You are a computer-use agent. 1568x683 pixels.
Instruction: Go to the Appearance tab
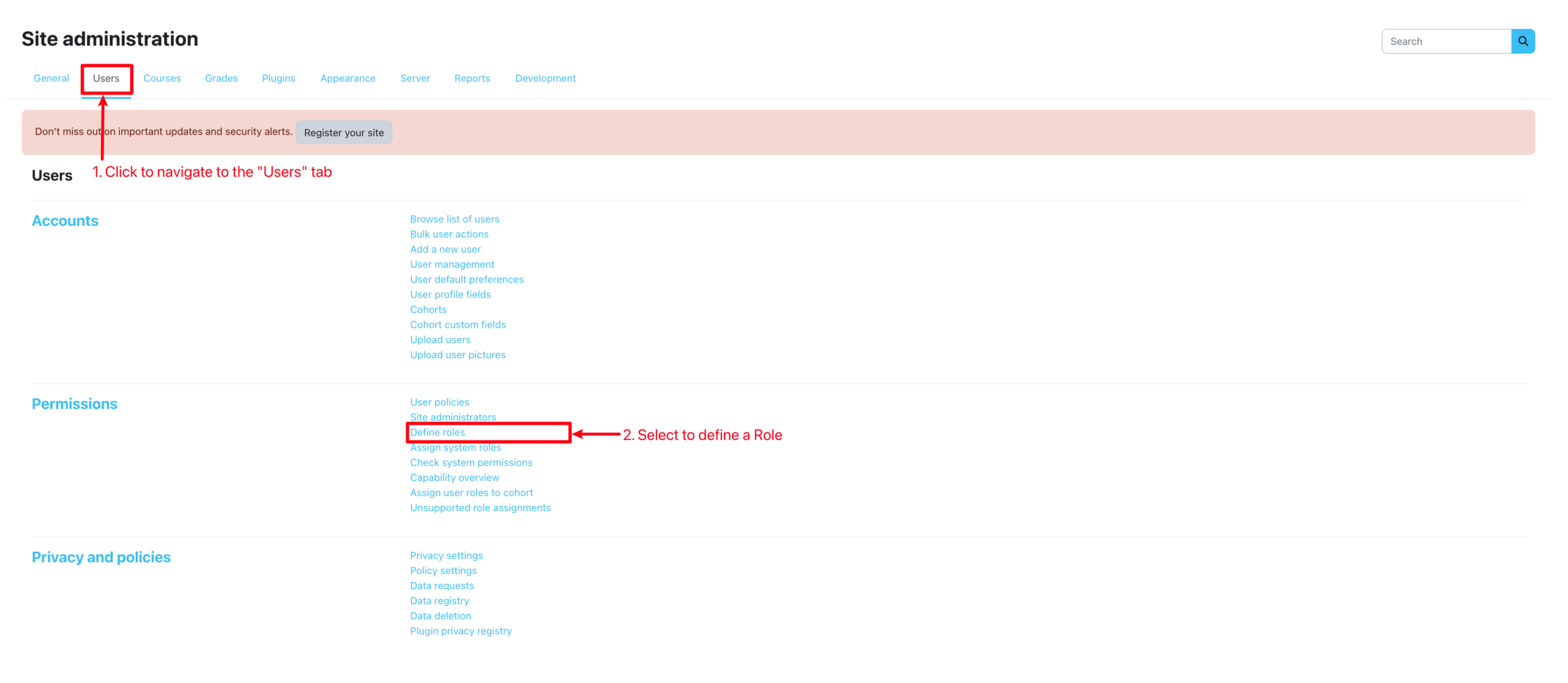tap(347, 78)
